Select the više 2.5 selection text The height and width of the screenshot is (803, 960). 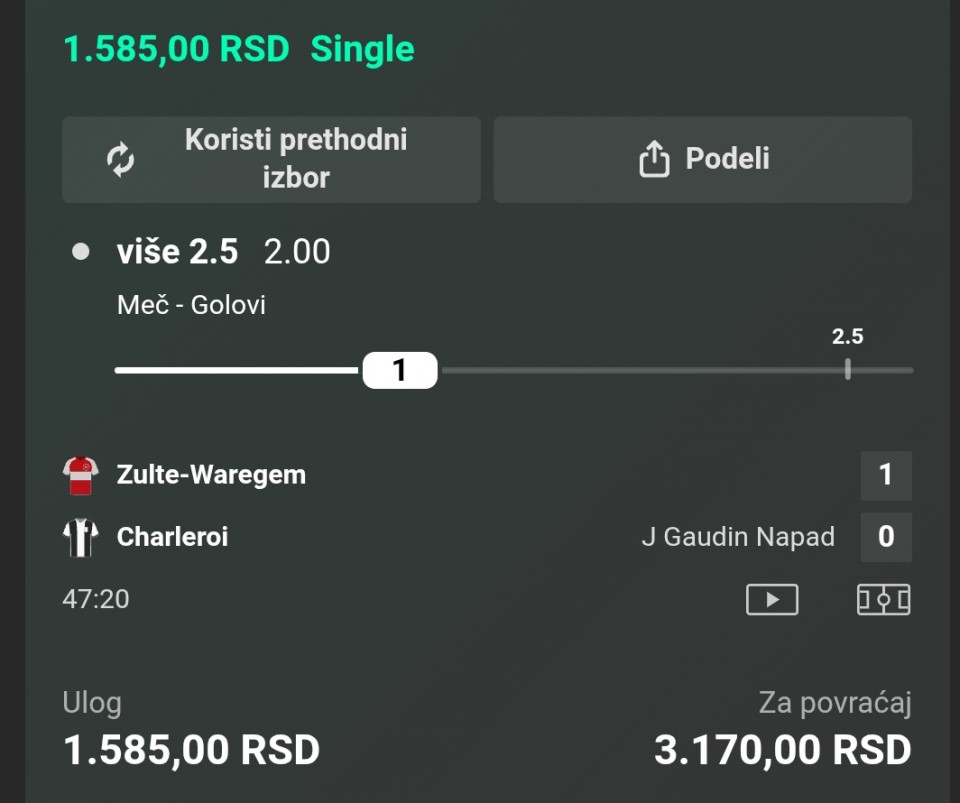177,252
